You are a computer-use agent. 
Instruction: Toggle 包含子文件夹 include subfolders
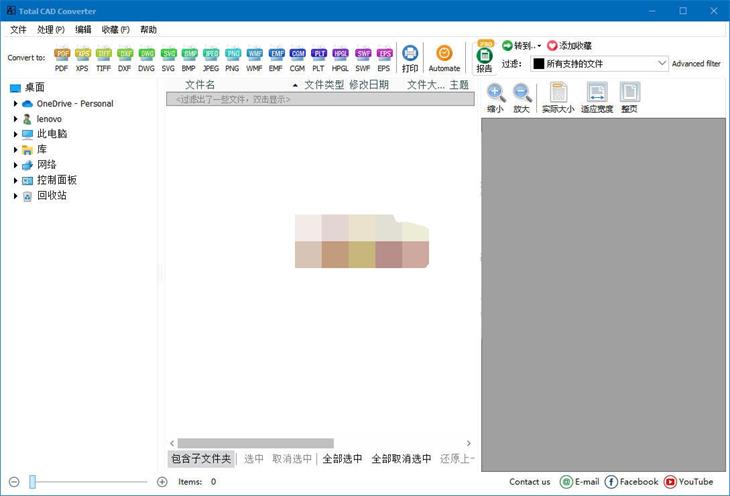tap(201, 459)
